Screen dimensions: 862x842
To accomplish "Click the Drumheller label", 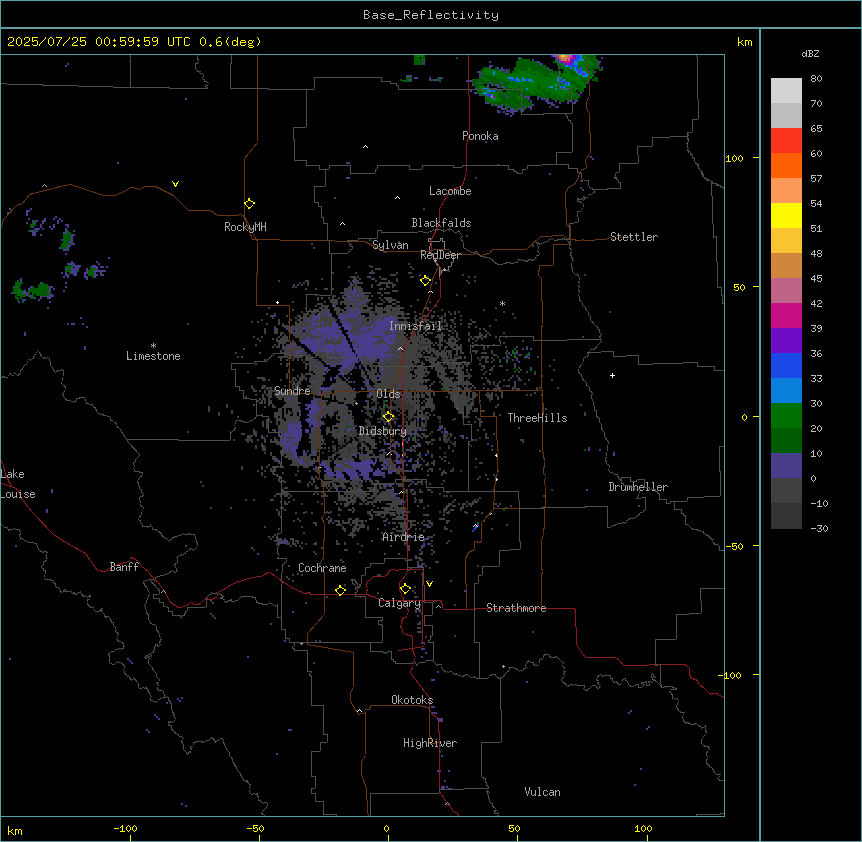I will click(638, 487).
